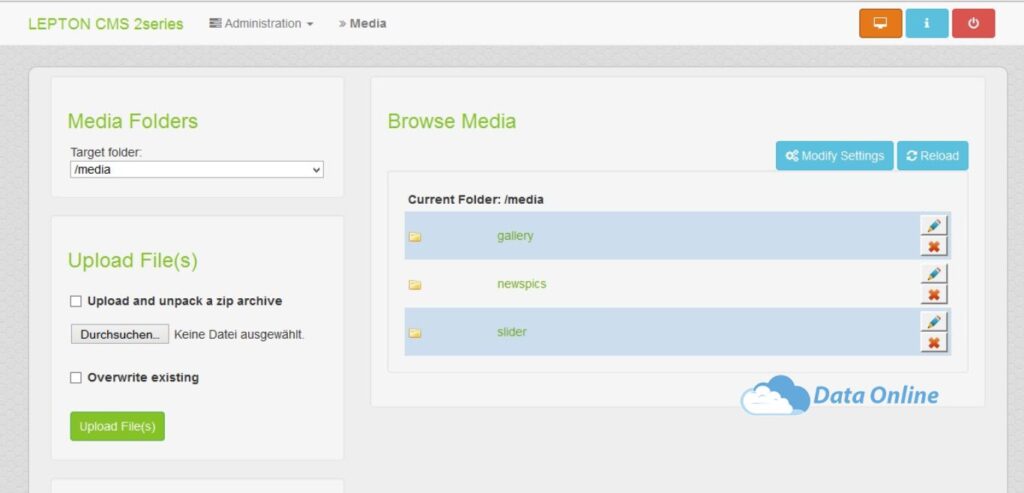Edit the gallery folder with pencil icon
Image resolution: width=1024 pixels, height=493 pixels.
(x=934, y=225)
